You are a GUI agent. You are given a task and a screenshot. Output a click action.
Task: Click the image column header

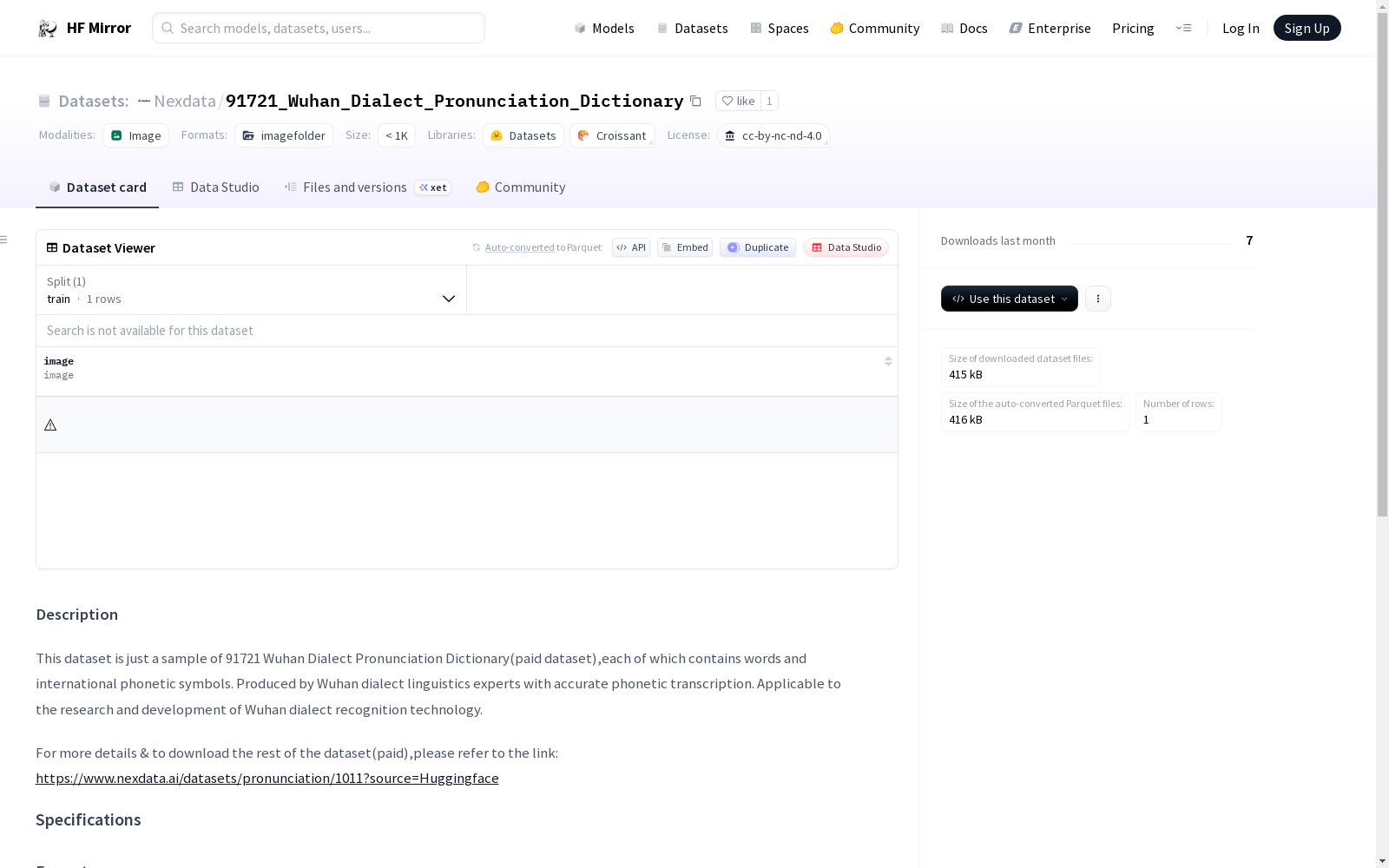(467, 372)
